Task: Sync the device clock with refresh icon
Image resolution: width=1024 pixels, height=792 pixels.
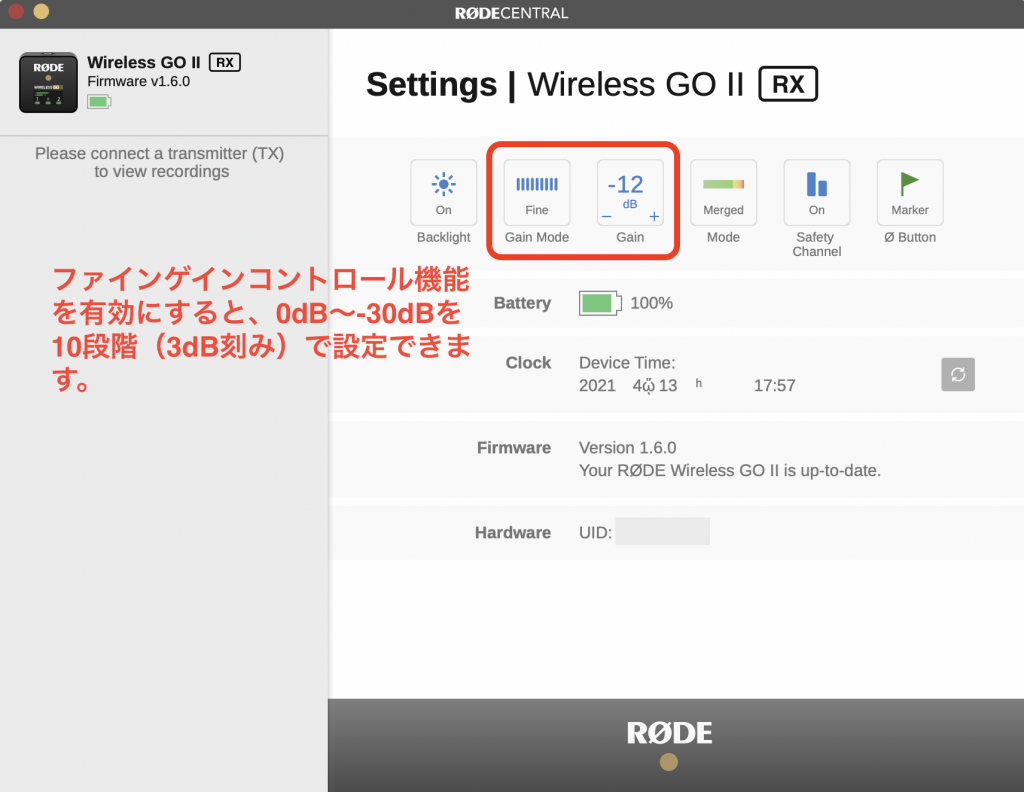Action: coord(958,374)
